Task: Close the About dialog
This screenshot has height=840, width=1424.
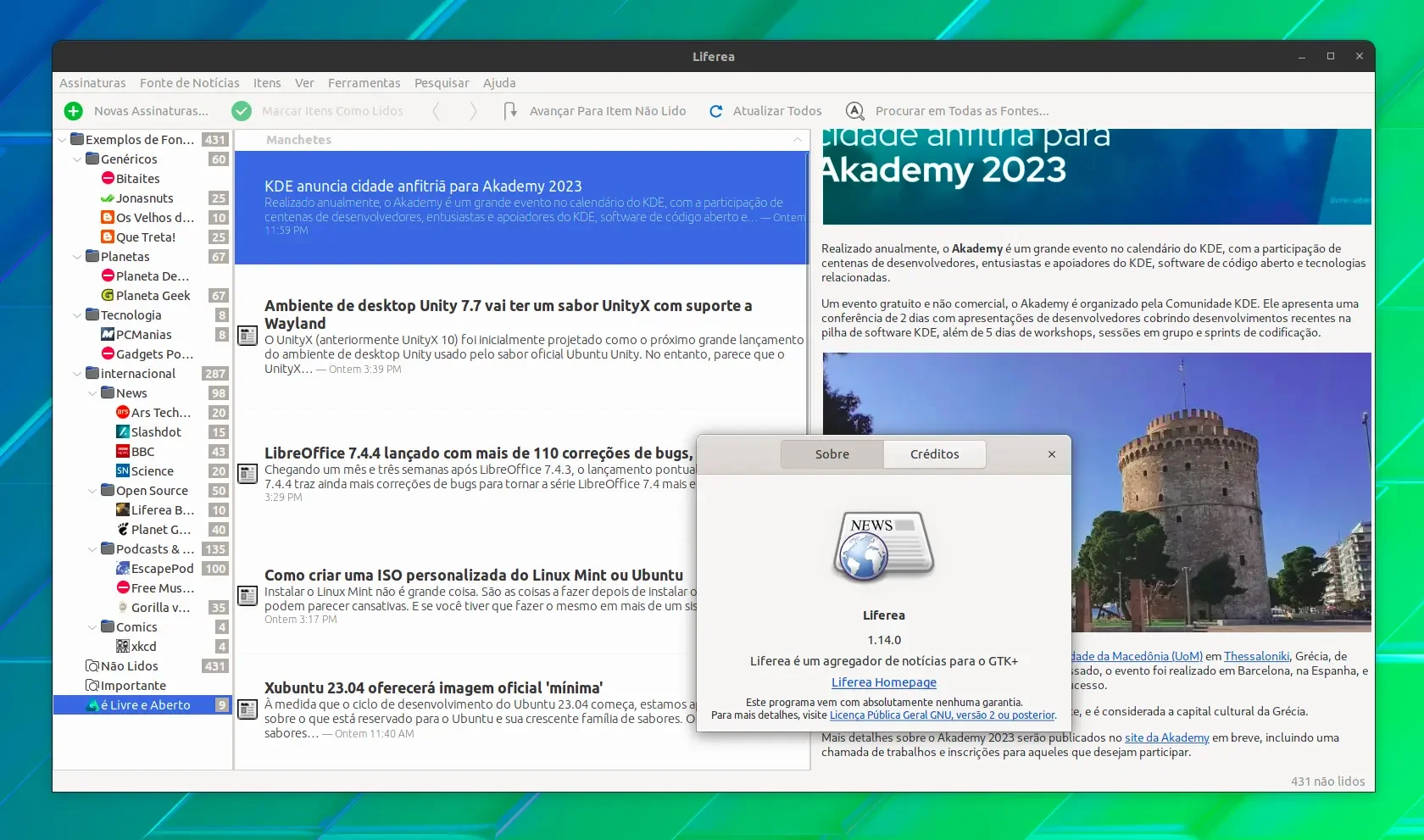Action: pos(1052,454)
